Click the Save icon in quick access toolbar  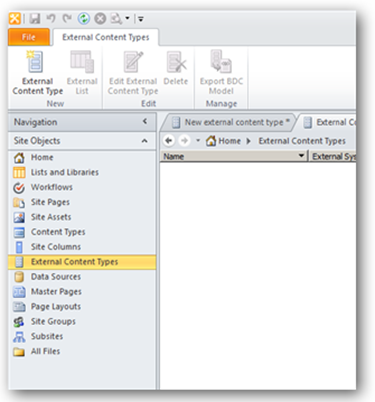(34, 19)
